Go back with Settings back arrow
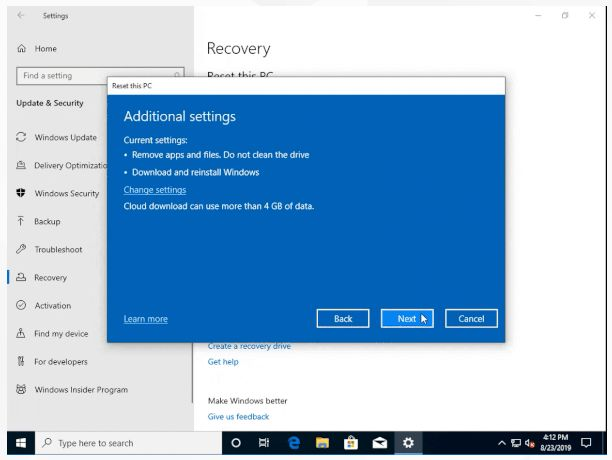 (x=21, y=16)
